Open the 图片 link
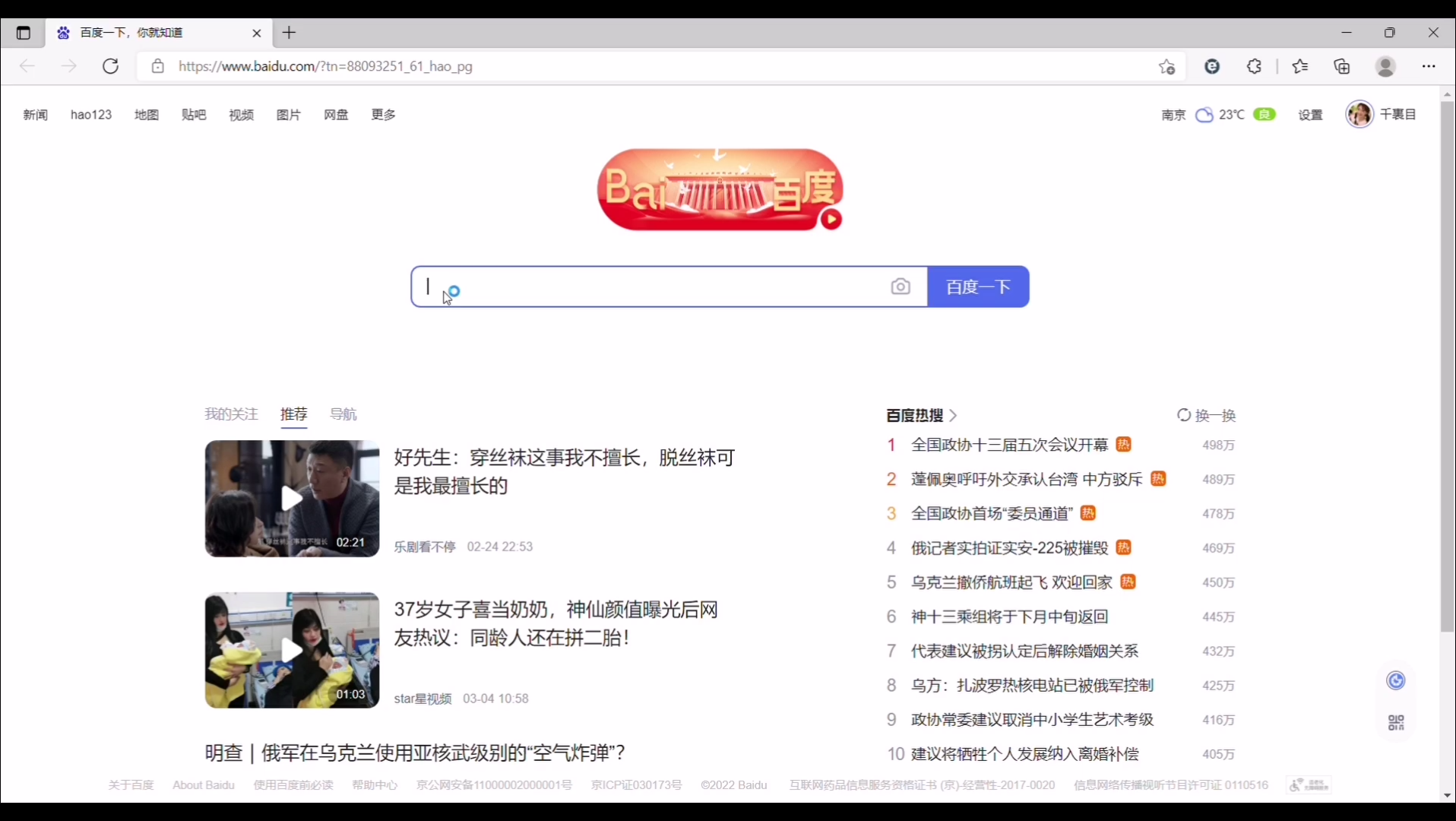1456x821 pixels. pos(289,115)
